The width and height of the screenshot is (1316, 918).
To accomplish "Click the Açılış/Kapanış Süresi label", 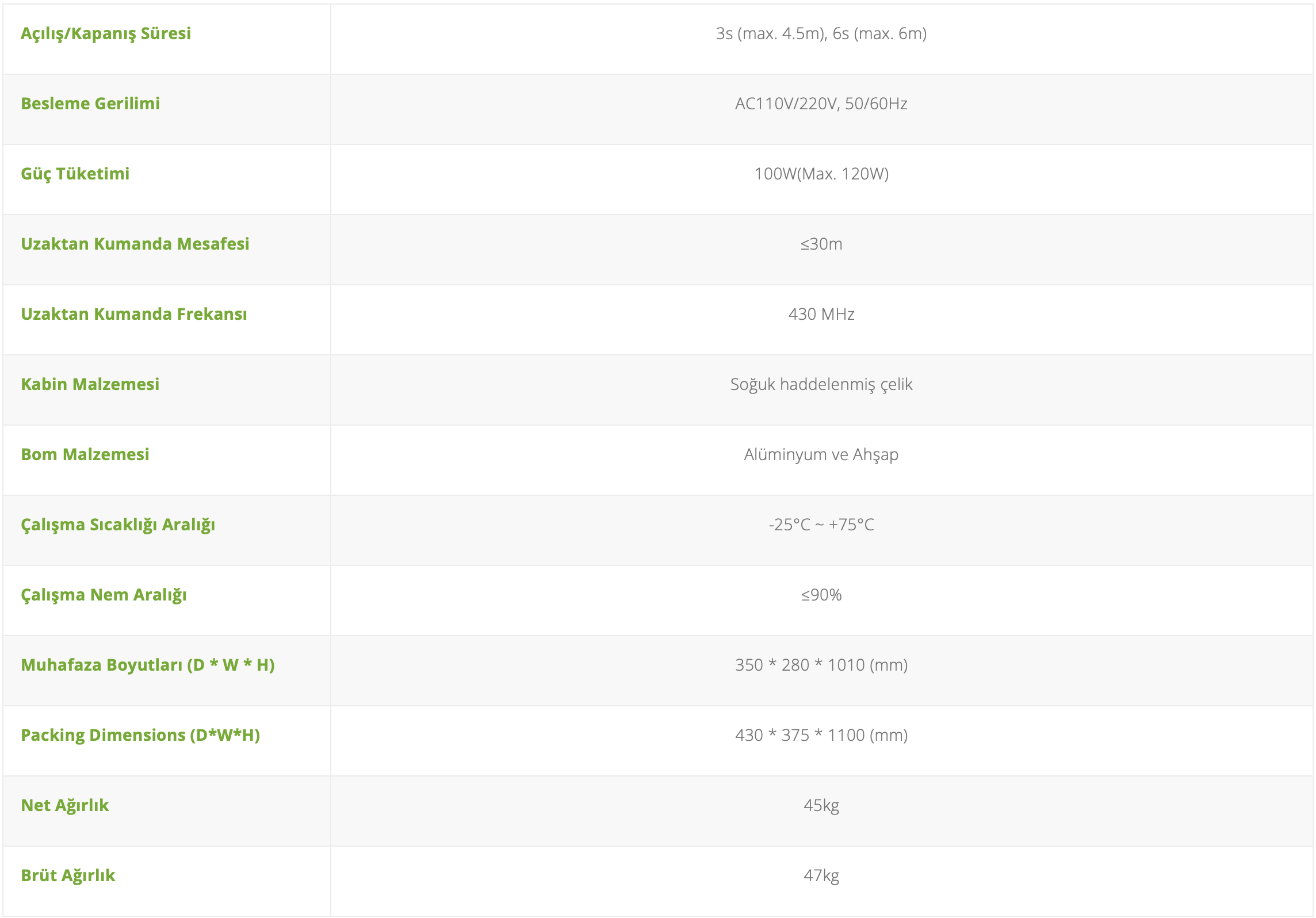I will 106,33.
